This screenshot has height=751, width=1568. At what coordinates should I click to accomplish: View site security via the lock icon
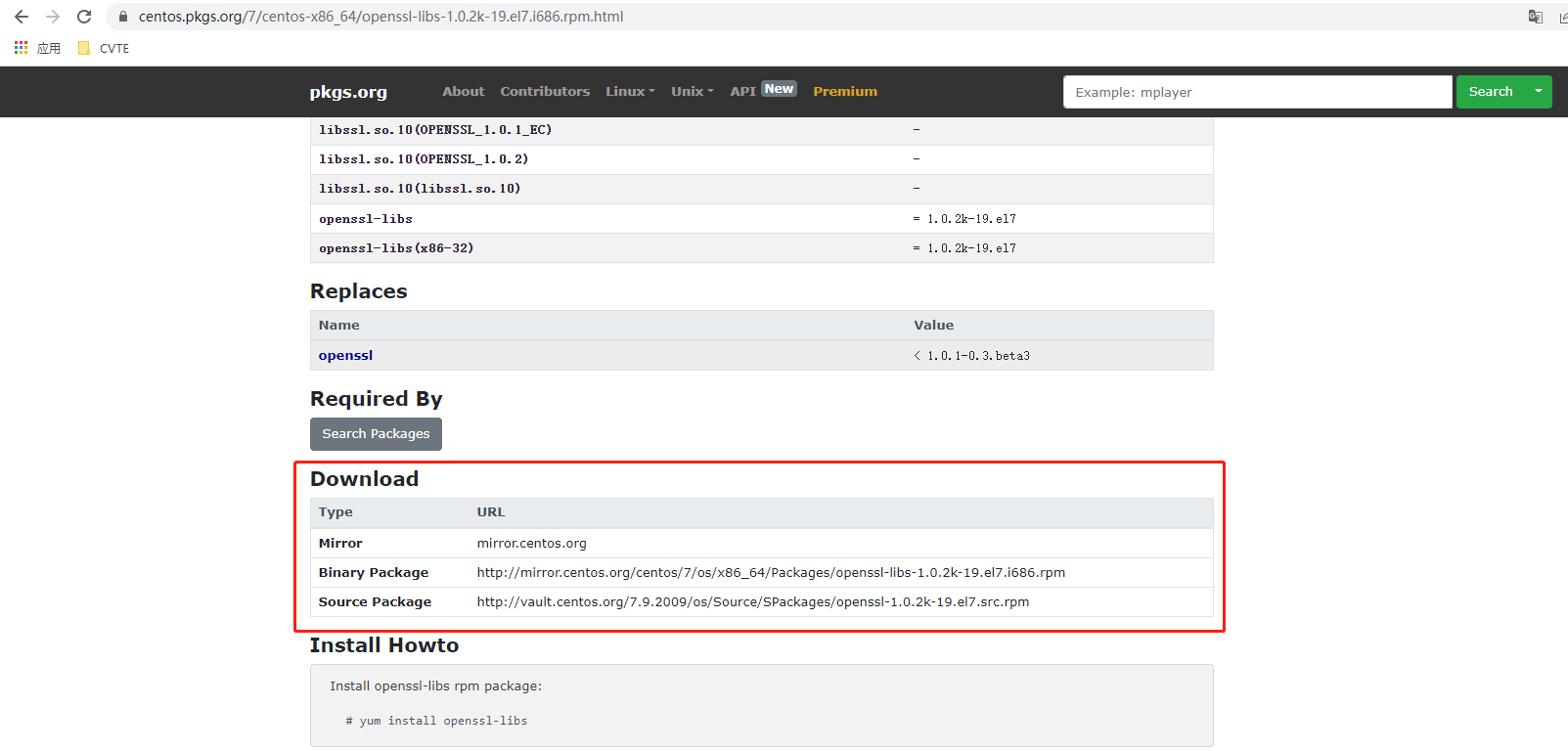[123, 17]
